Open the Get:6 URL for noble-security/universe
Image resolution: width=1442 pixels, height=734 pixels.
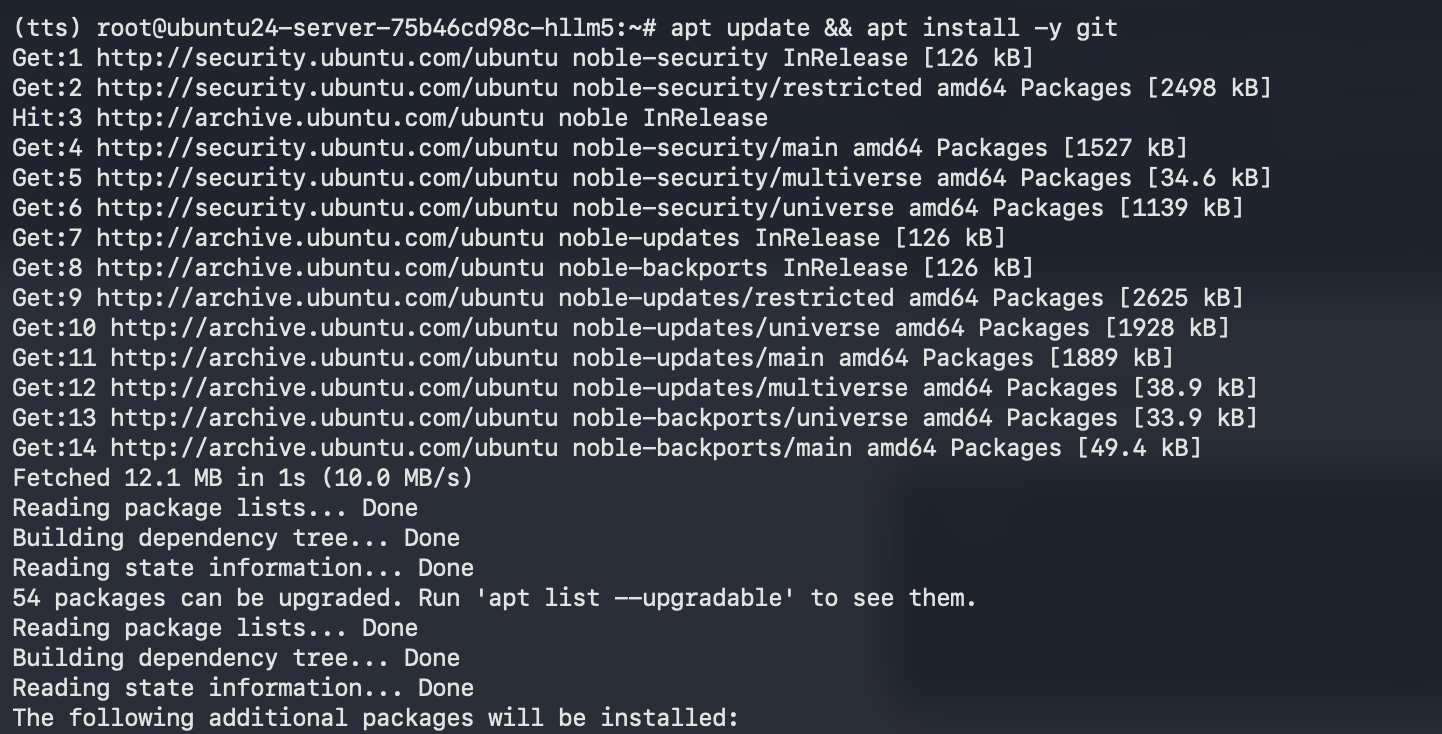pyautogui.click(x=326, y=208)
